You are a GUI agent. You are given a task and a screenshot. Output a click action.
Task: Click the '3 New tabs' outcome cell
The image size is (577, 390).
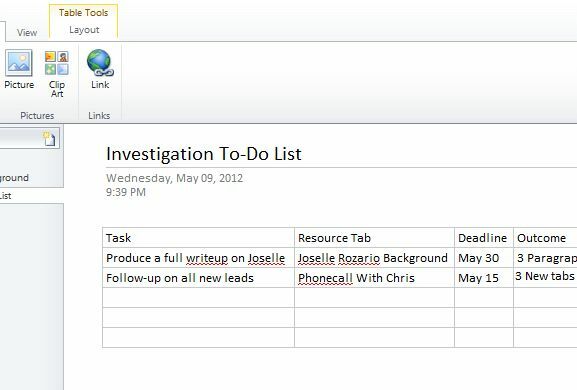[545, 277]
